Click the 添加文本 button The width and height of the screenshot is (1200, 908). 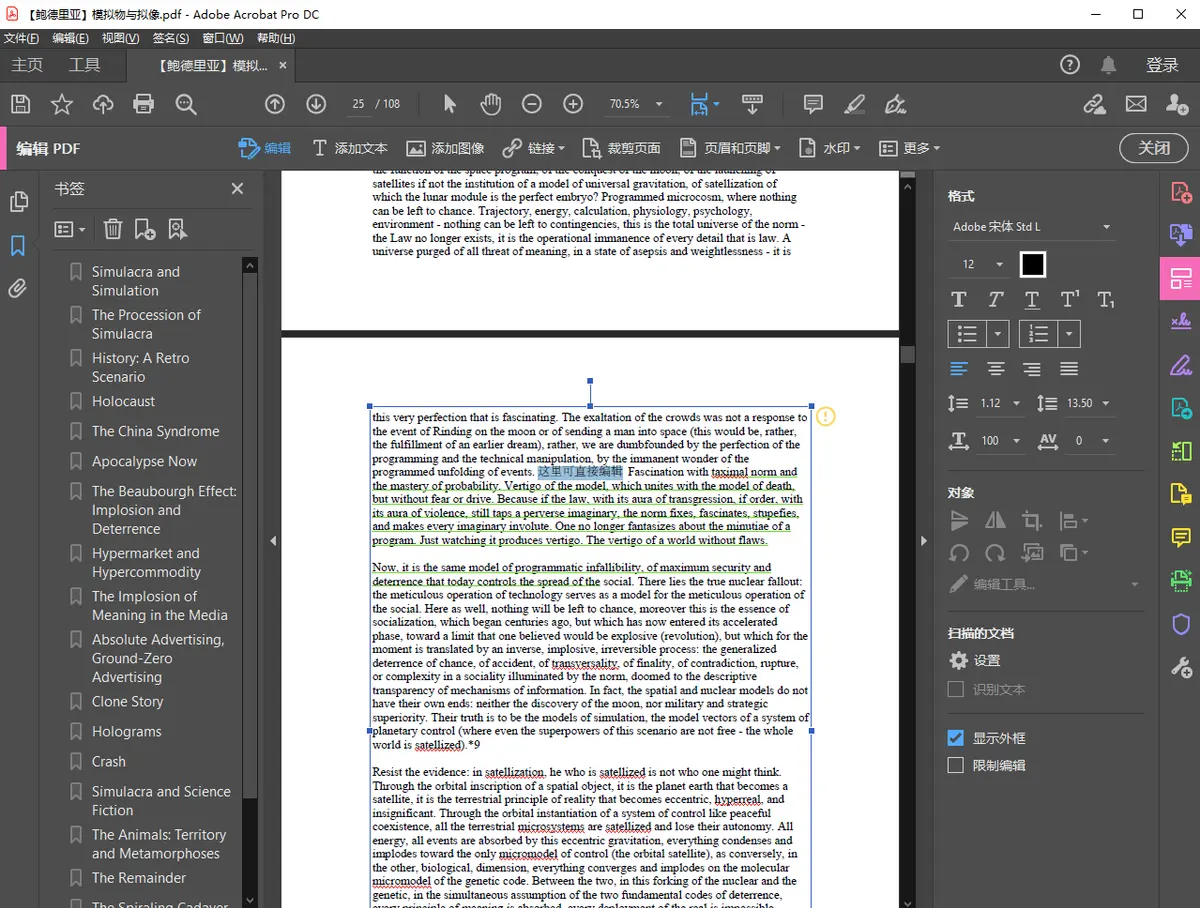point(350,148)
